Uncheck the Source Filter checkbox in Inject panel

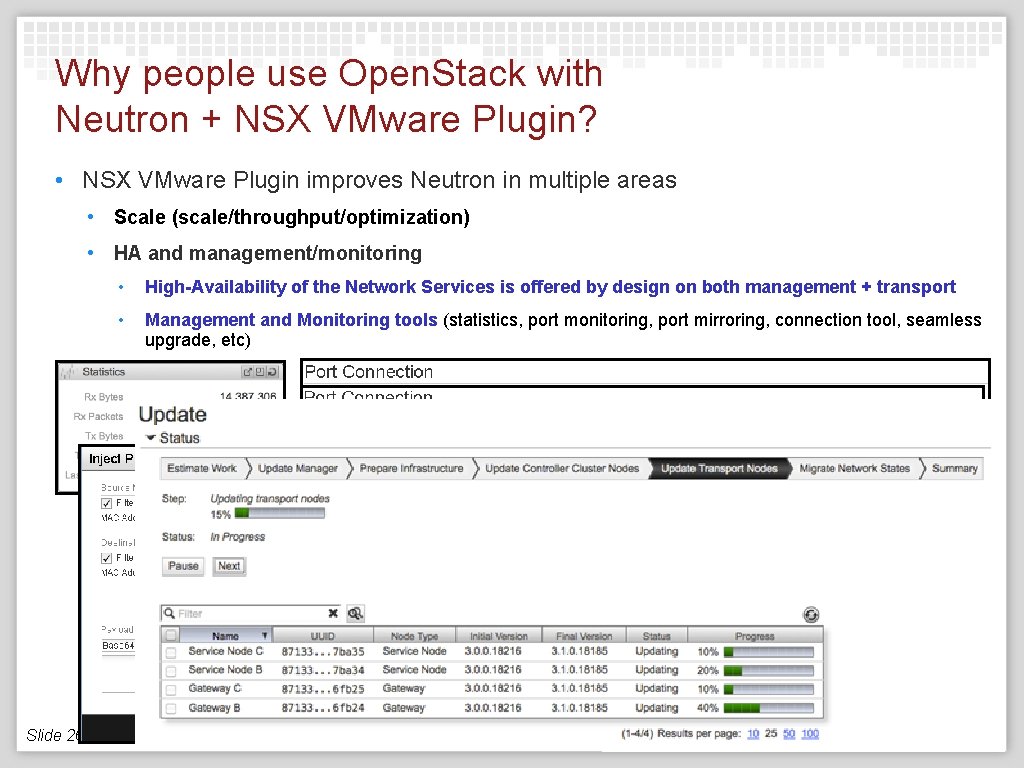coord(106,504)
